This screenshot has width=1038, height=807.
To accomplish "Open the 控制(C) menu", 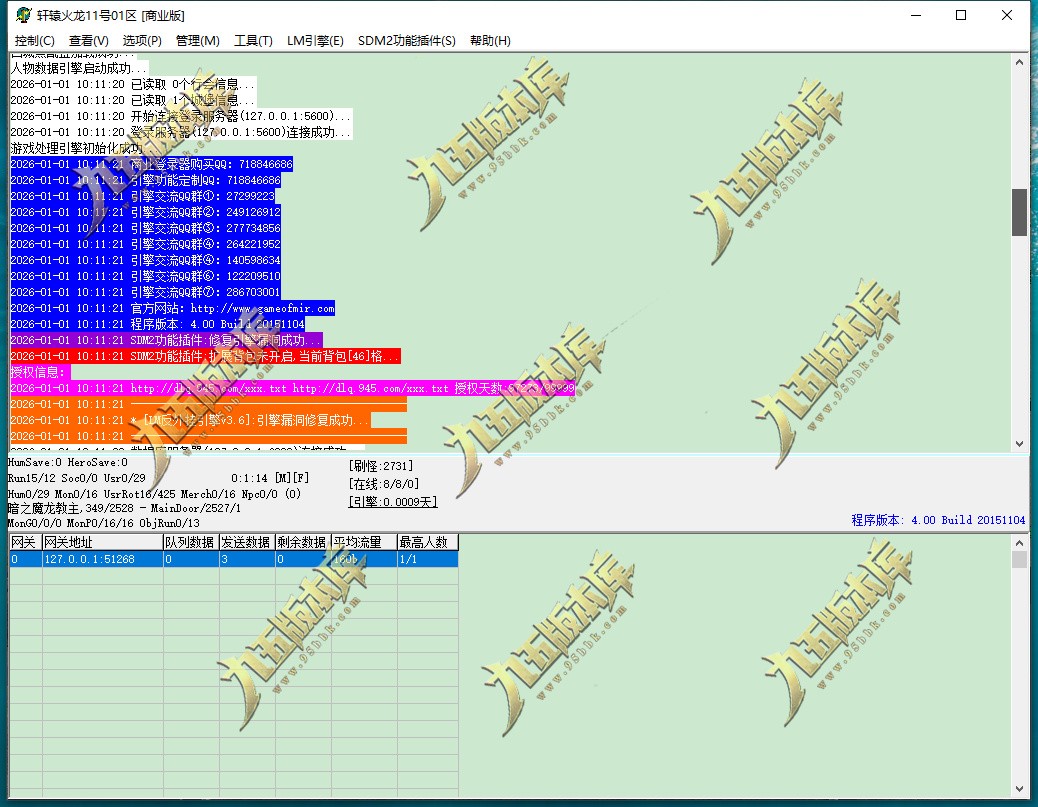I will coord(34,40).
